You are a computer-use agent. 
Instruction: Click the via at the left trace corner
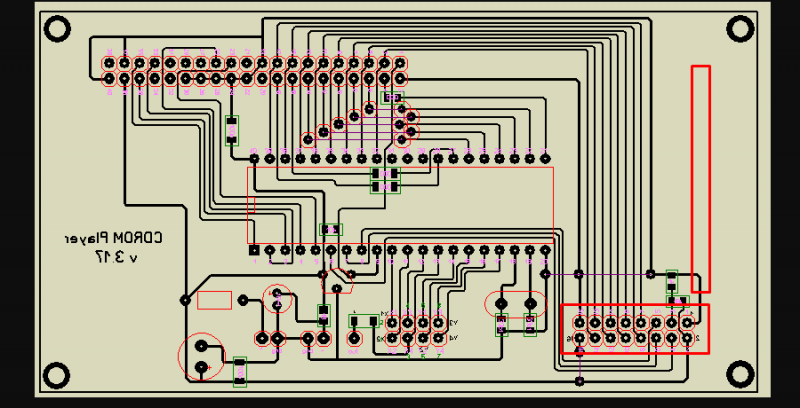click(x=185, y=298)
